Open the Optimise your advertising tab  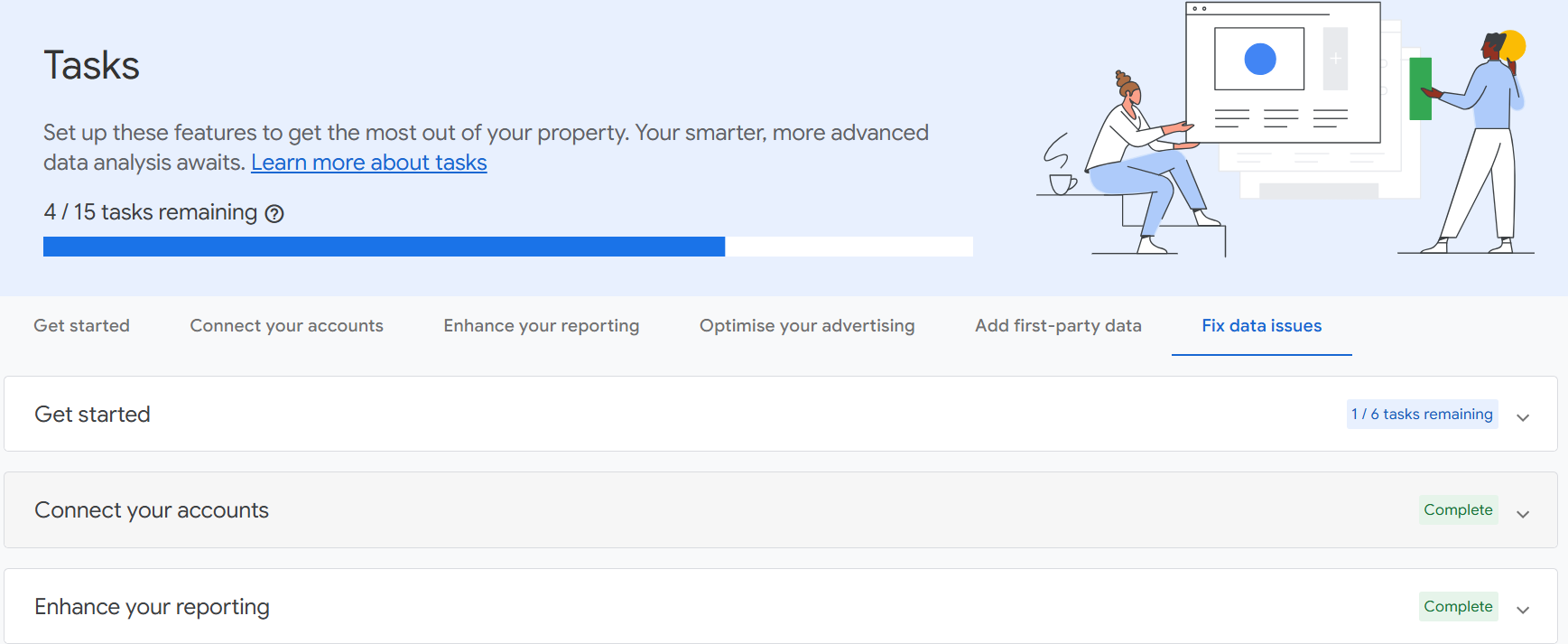click(807, 326)
